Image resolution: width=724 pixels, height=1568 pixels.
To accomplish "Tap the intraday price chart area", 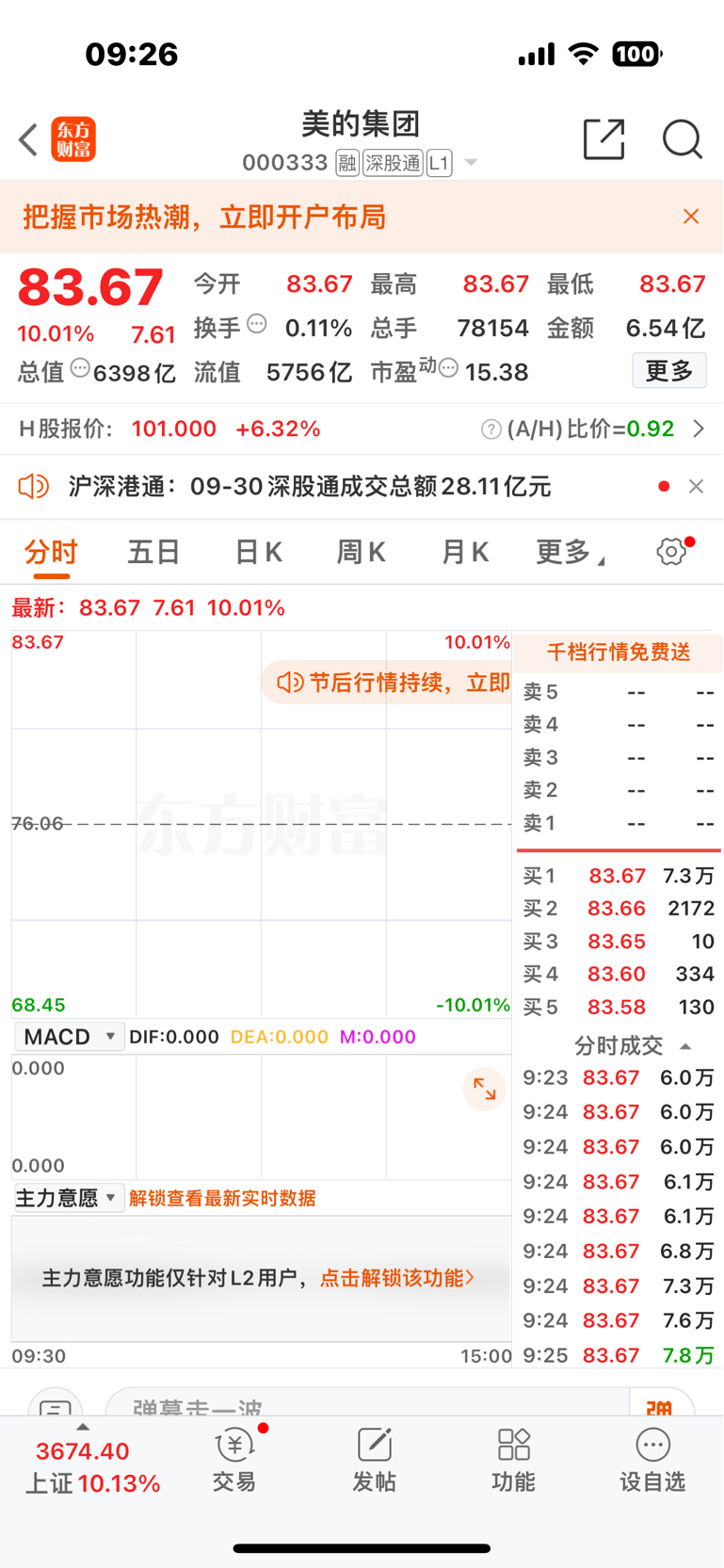I will 262,824.
